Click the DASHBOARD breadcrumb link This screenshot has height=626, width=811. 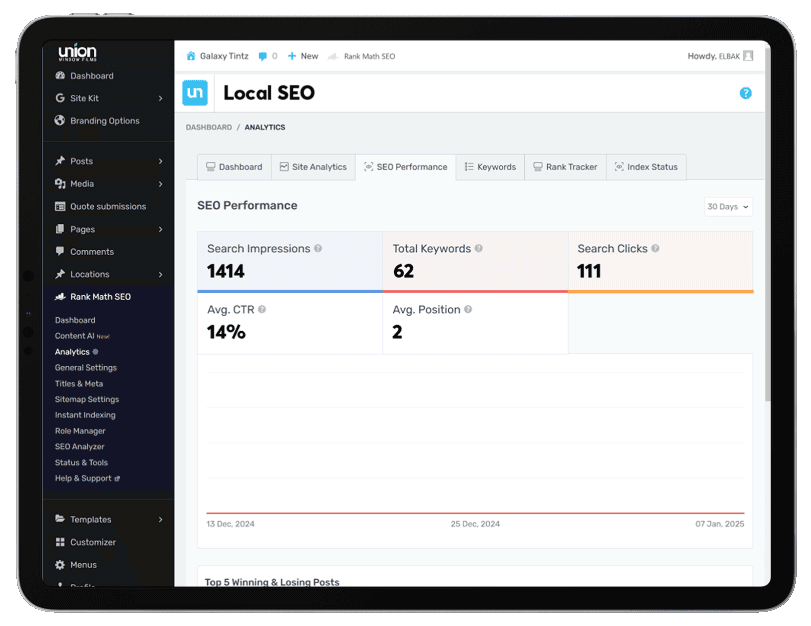[209, 127]
